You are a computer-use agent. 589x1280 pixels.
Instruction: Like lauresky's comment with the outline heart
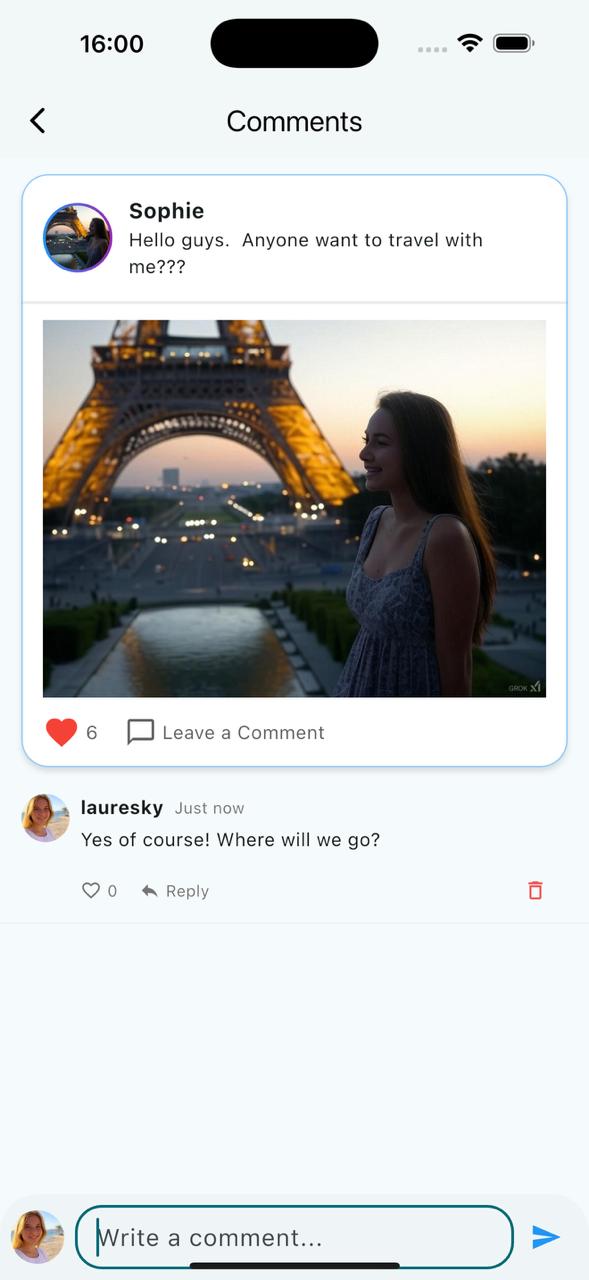click(91, 890)
